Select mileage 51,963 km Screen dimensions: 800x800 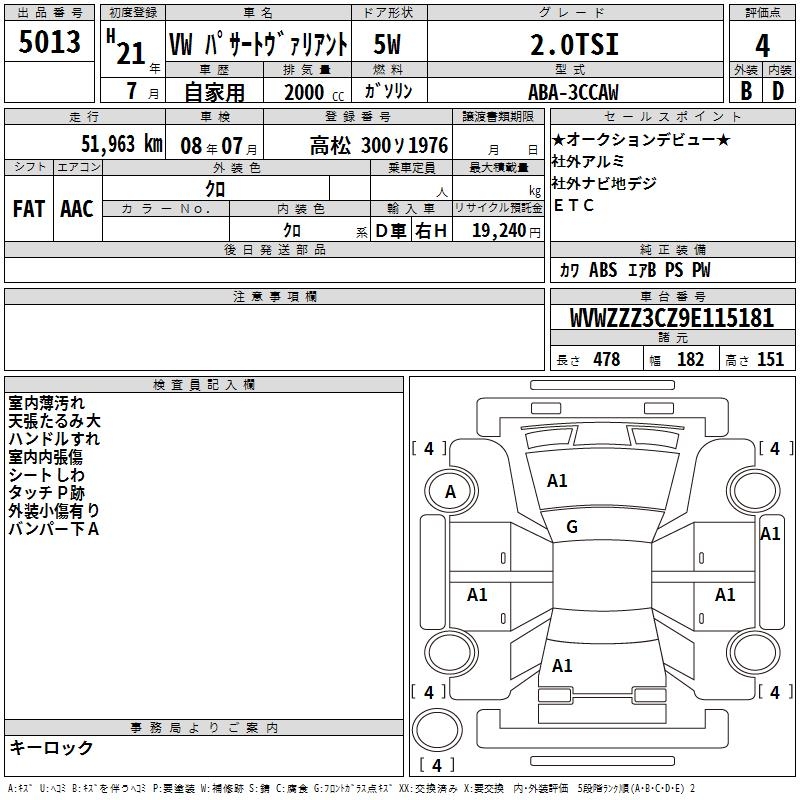pos(121,143)
